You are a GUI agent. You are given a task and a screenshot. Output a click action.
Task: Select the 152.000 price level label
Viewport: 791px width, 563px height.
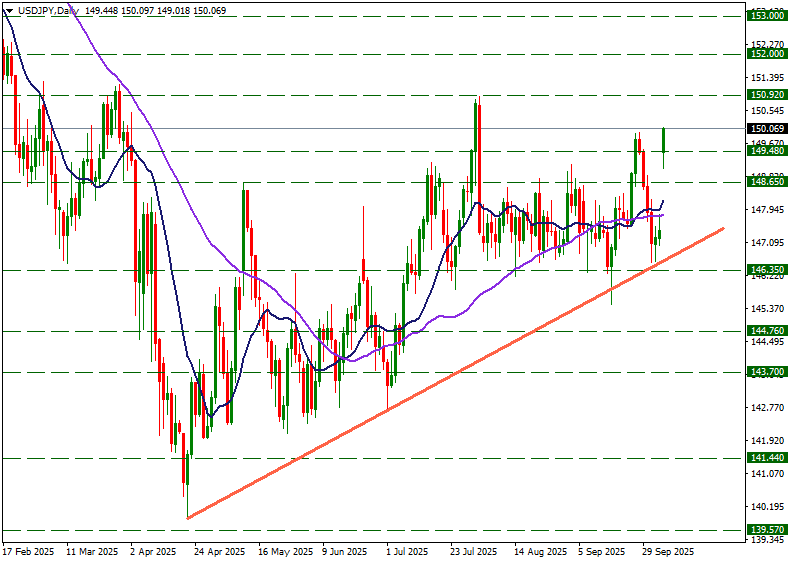[766, 54]
